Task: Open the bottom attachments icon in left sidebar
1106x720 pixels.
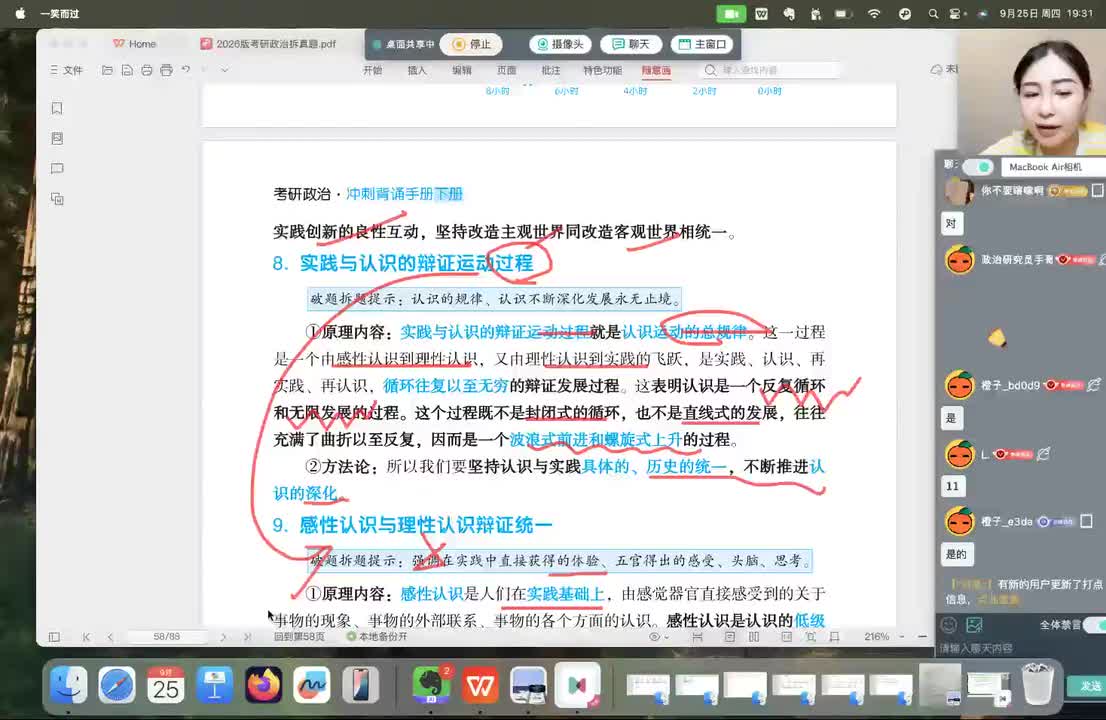Action: pos(57,199)
